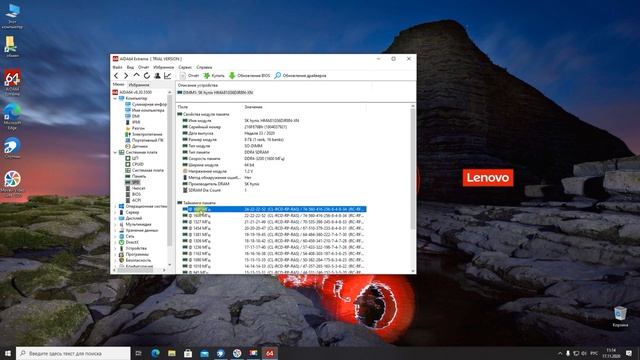Image resolution: width=640 pixels, height=360 pixels.
Task: Open the Этот компьютер desktop icon
Action: (x=12, y=17)
